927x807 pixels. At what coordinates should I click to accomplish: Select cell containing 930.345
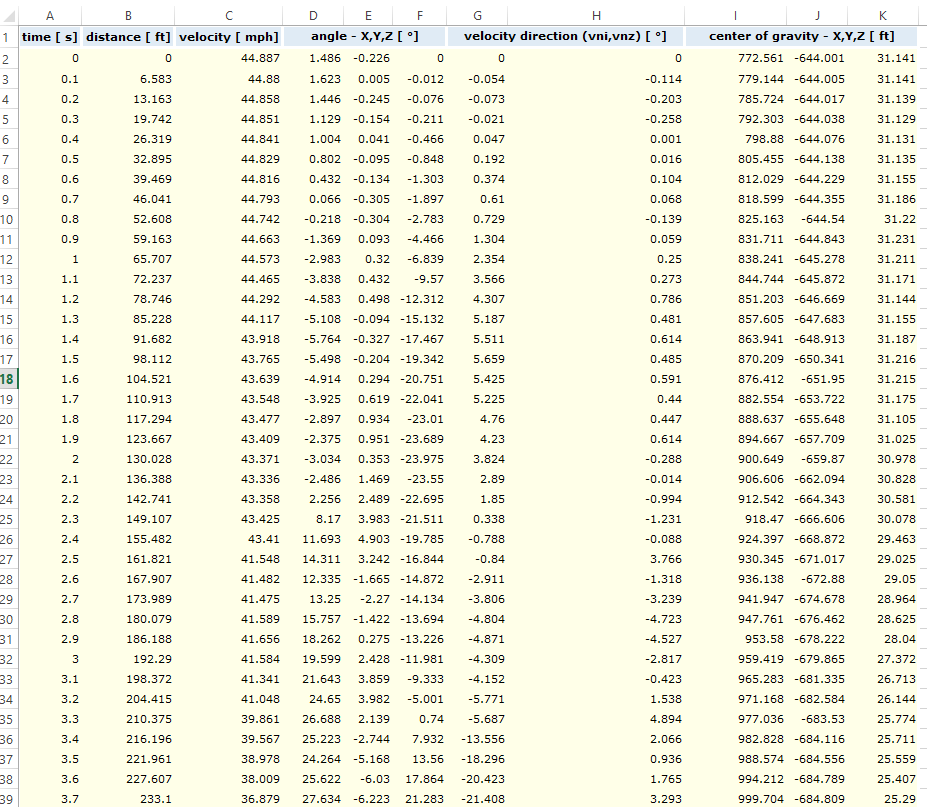tap(735, 559)
